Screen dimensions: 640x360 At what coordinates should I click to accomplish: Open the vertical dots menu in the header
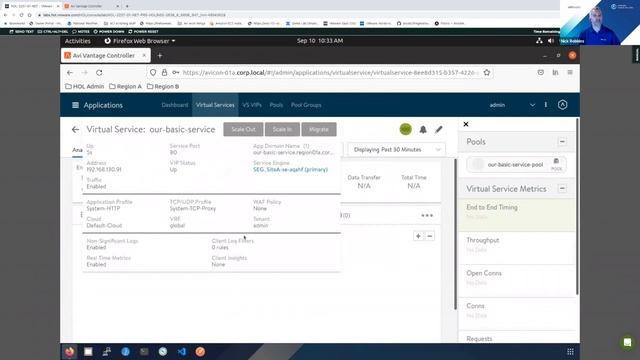coord(546,105)
